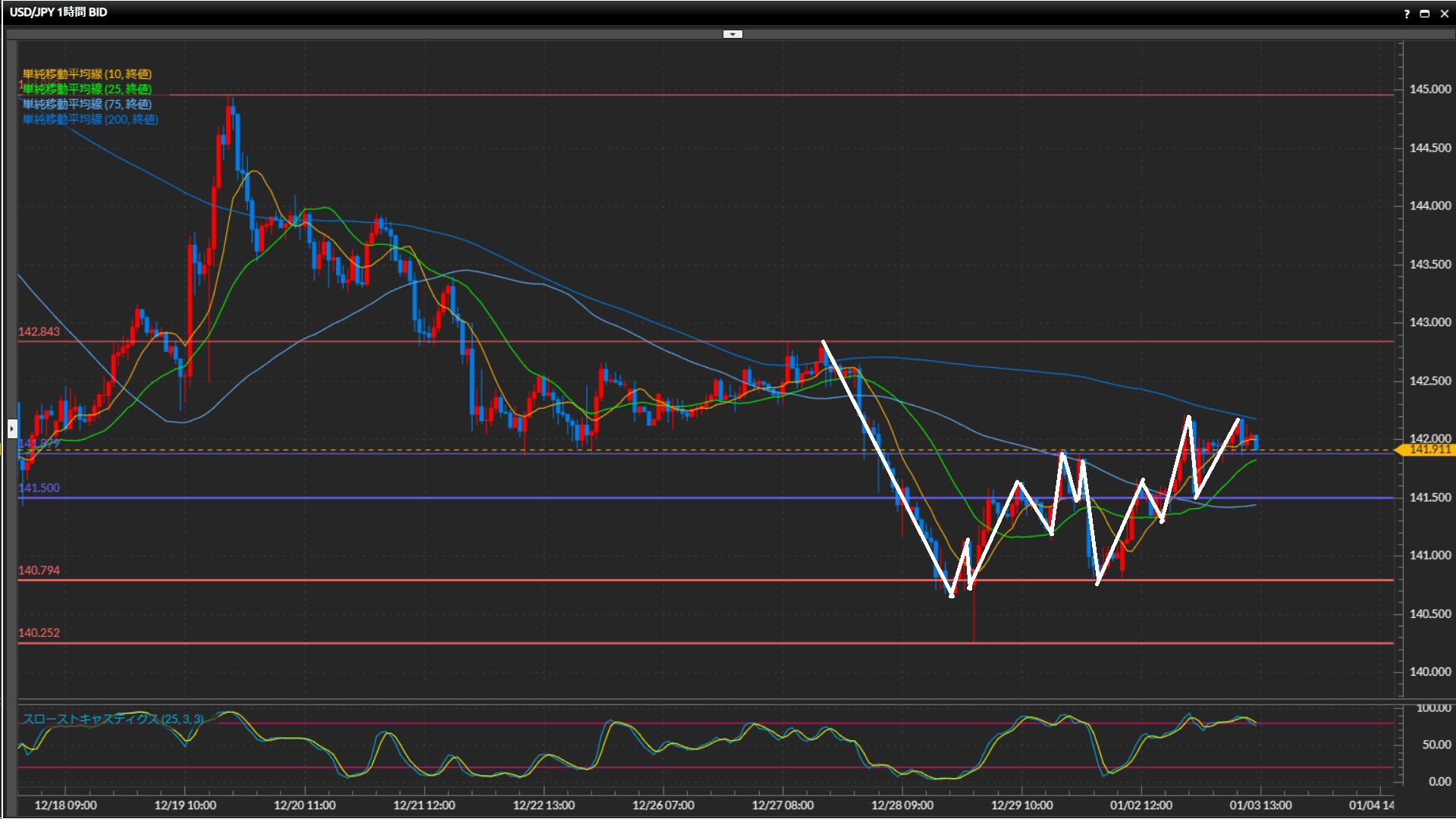This screenshot has height=819, width=1456.
Task: Open the help question mark icon
Action: coord(1407,14)
